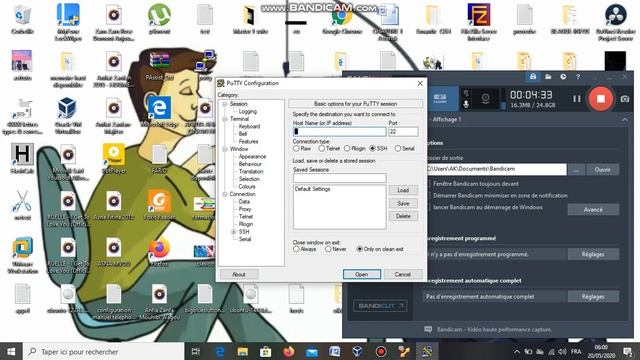This screenshot has width=640, height=360.
Task: Open the FileZilla desktop icon
Action: (x=478, y=21)
